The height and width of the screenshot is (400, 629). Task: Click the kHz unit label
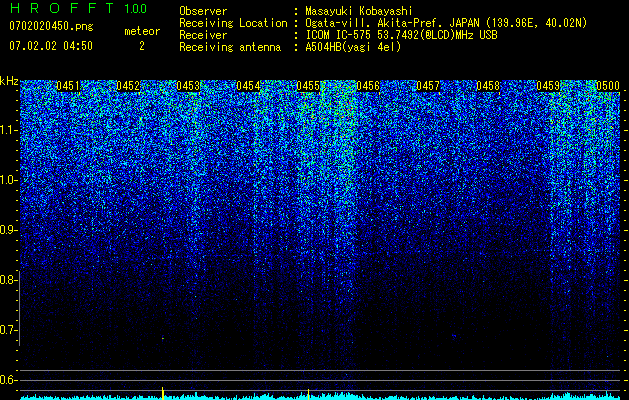point(9,81)
